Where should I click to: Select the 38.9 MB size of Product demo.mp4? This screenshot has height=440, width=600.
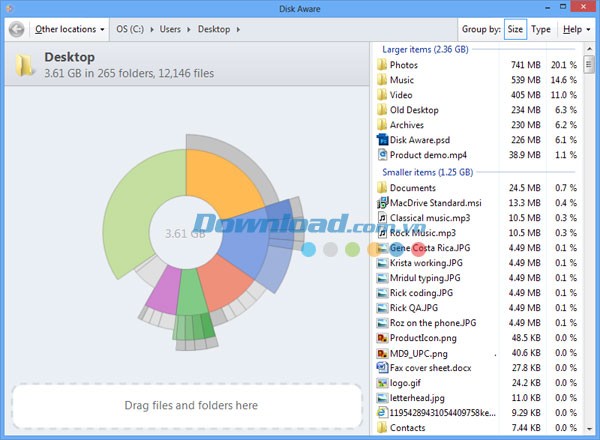click(x=525, y=155)
